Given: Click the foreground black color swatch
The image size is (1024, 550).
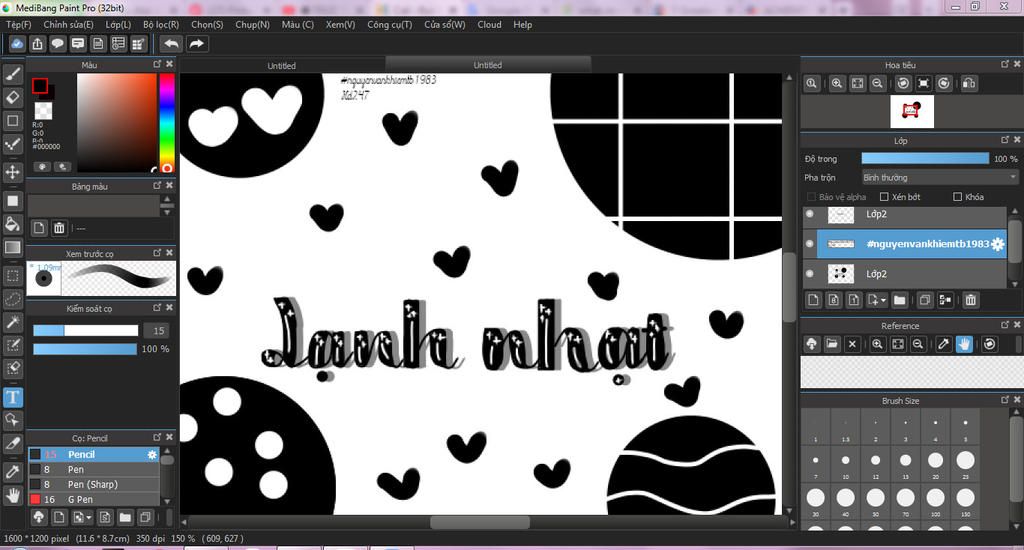Looking at the screenshot, I should [x=40, y=86].
